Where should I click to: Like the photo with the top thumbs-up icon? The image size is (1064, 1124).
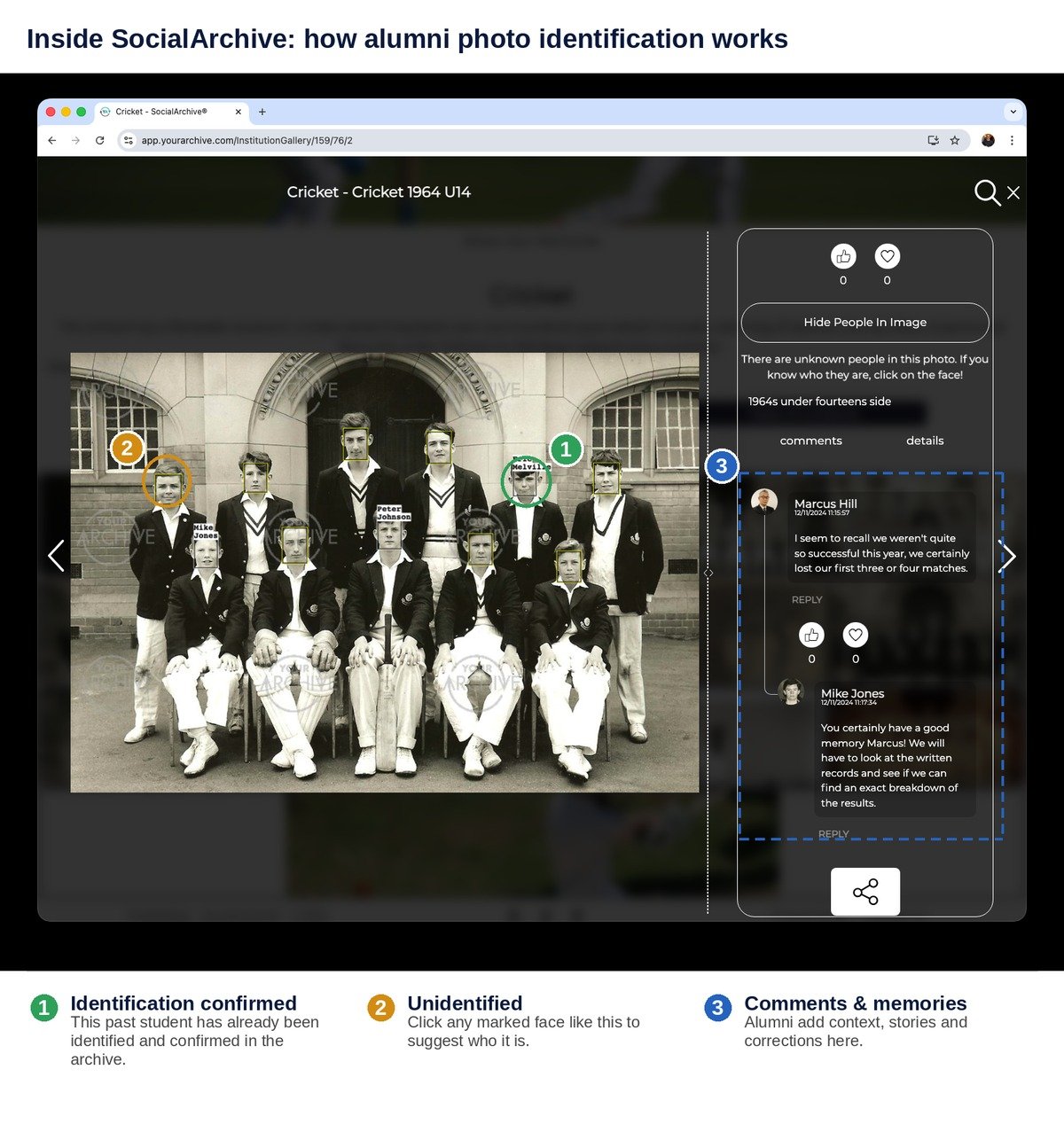pyautogui.click(x=843, y=256)
